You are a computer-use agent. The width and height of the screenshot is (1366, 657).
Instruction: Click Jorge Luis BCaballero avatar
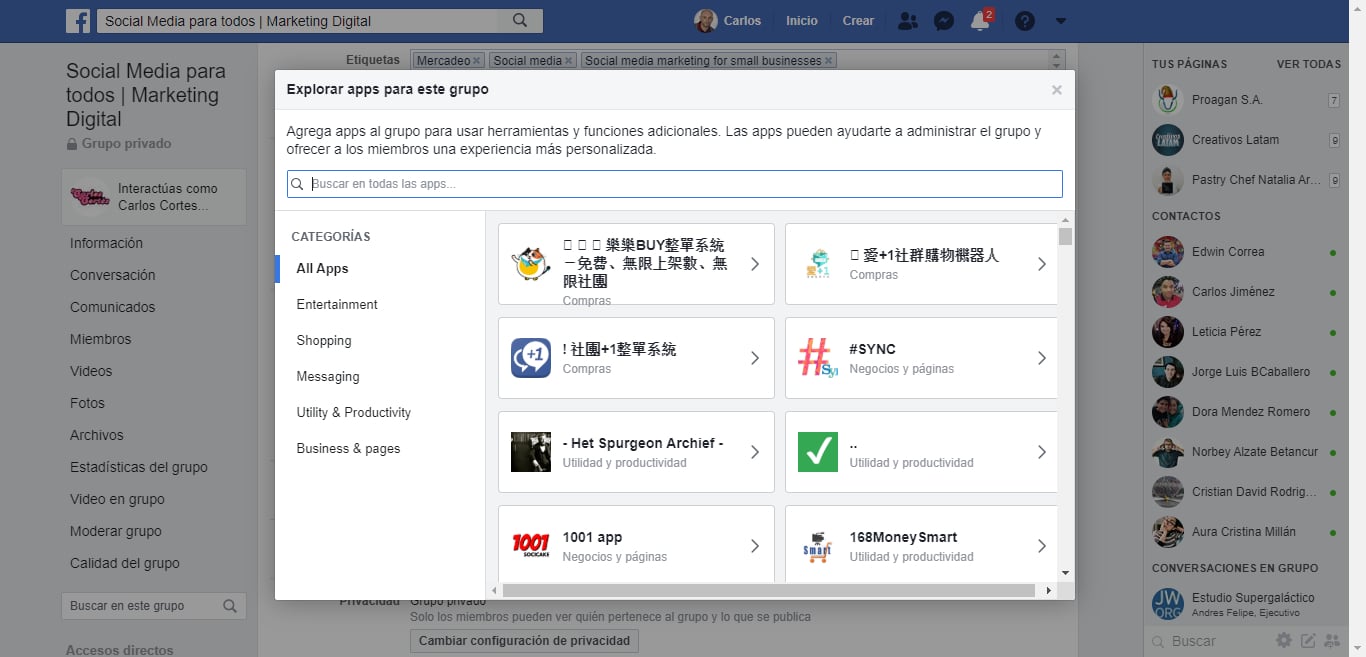(x=1168, y=372)
